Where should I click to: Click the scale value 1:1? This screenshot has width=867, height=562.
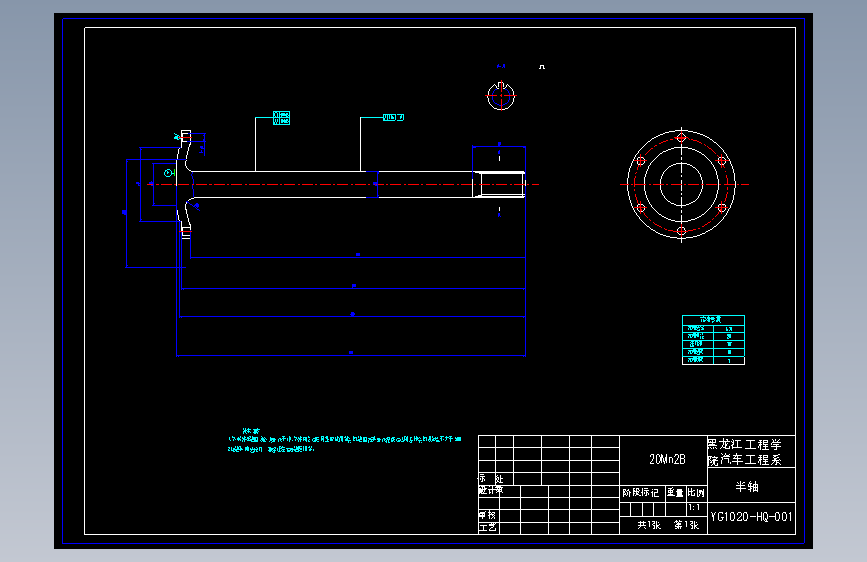(694, 507)
